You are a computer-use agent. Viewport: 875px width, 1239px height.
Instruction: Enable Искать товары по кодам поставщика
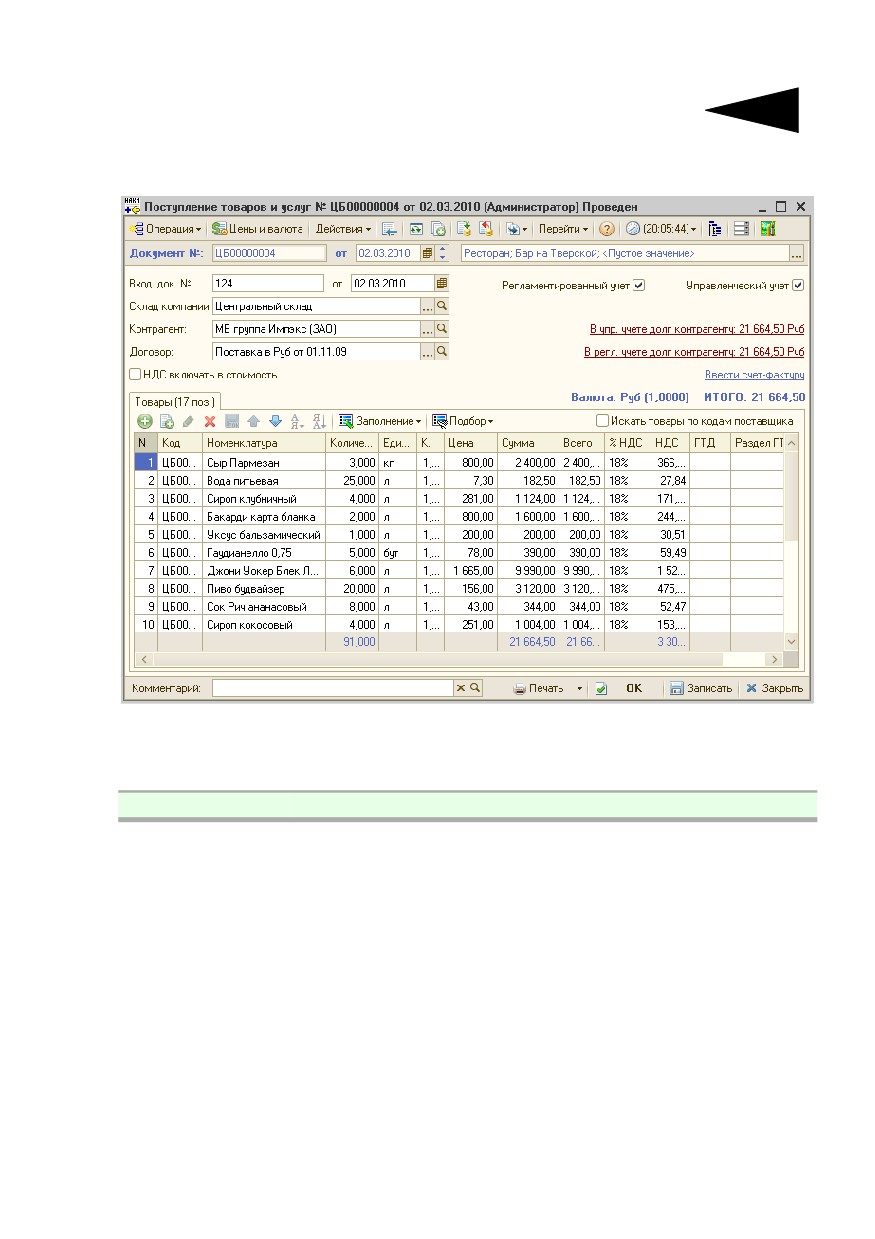click(x=602, y=421)
